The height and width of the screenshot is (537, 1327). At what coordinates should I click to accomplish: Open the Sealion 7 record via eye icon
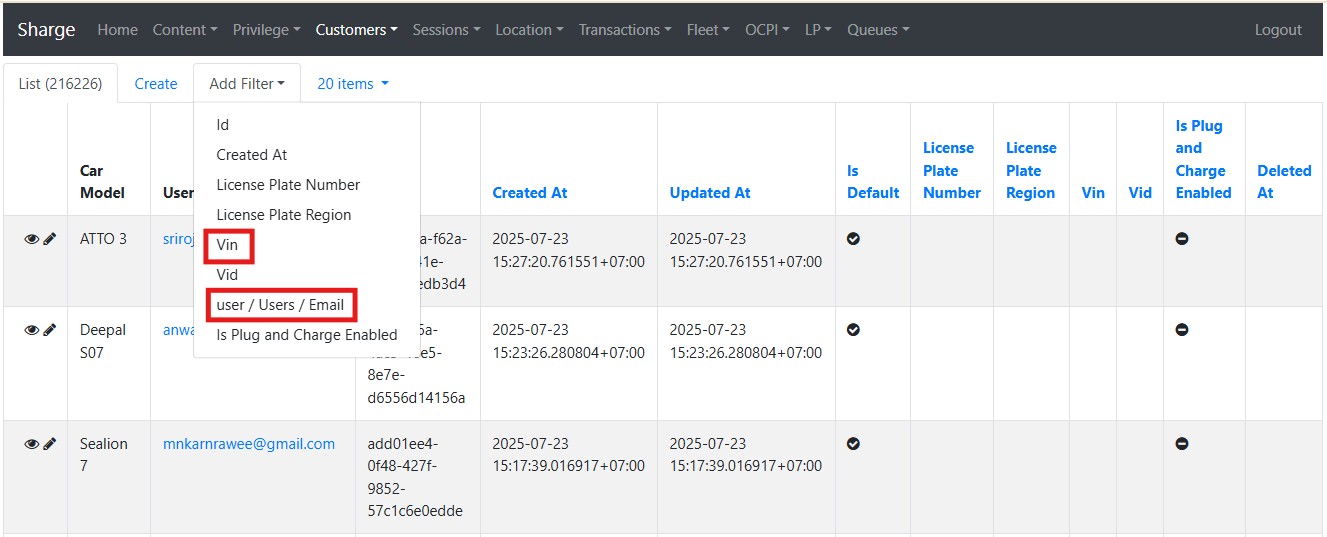point(32,444)
